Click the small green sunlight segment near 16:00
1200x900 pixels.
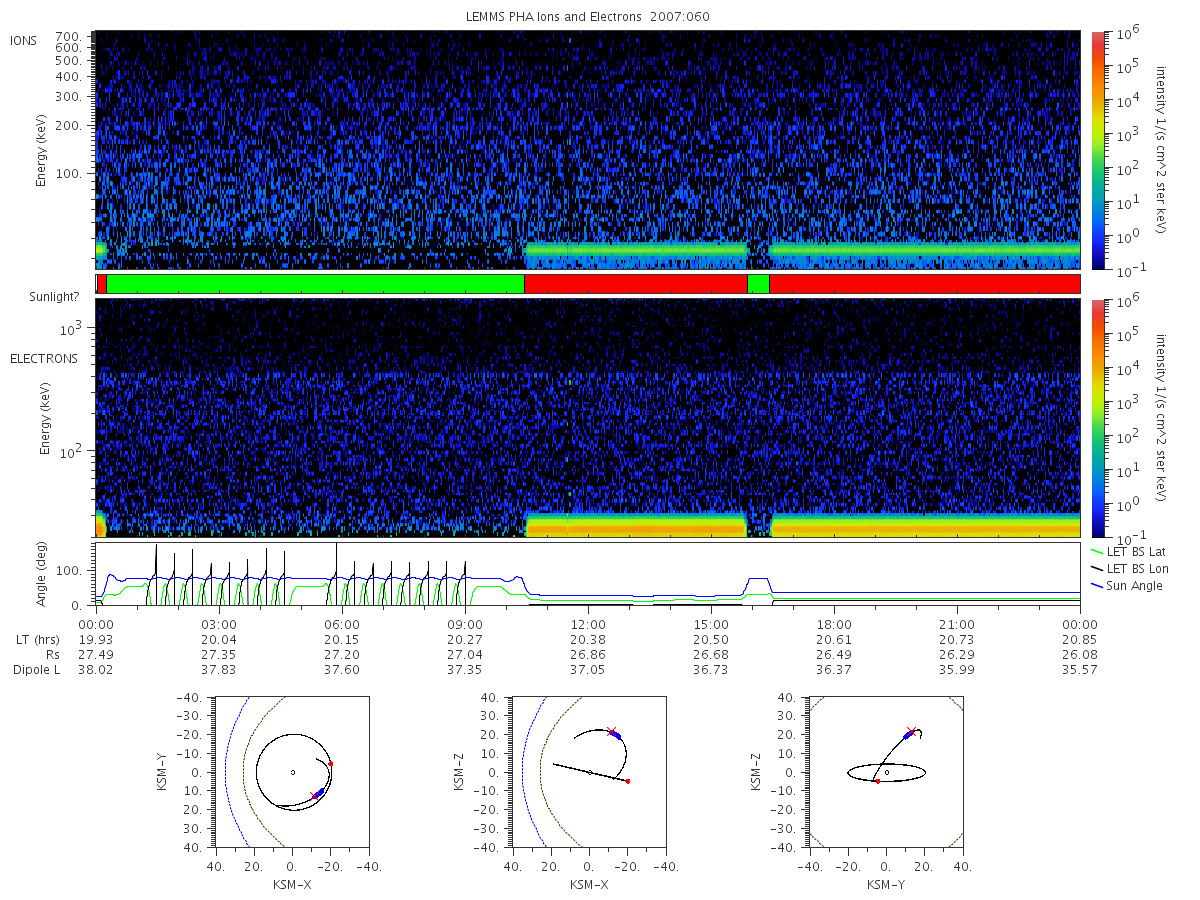click(x=758, y=284)
